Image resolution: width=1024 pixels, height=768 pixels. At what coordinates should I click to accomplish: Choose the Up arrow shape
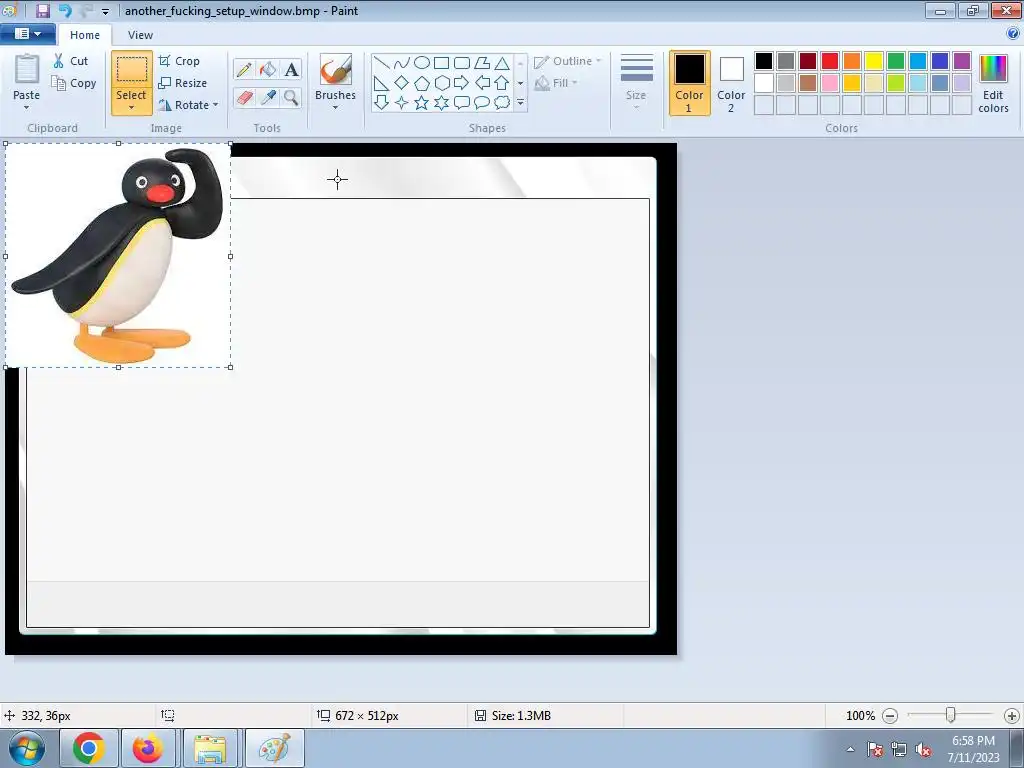point(502,83)
